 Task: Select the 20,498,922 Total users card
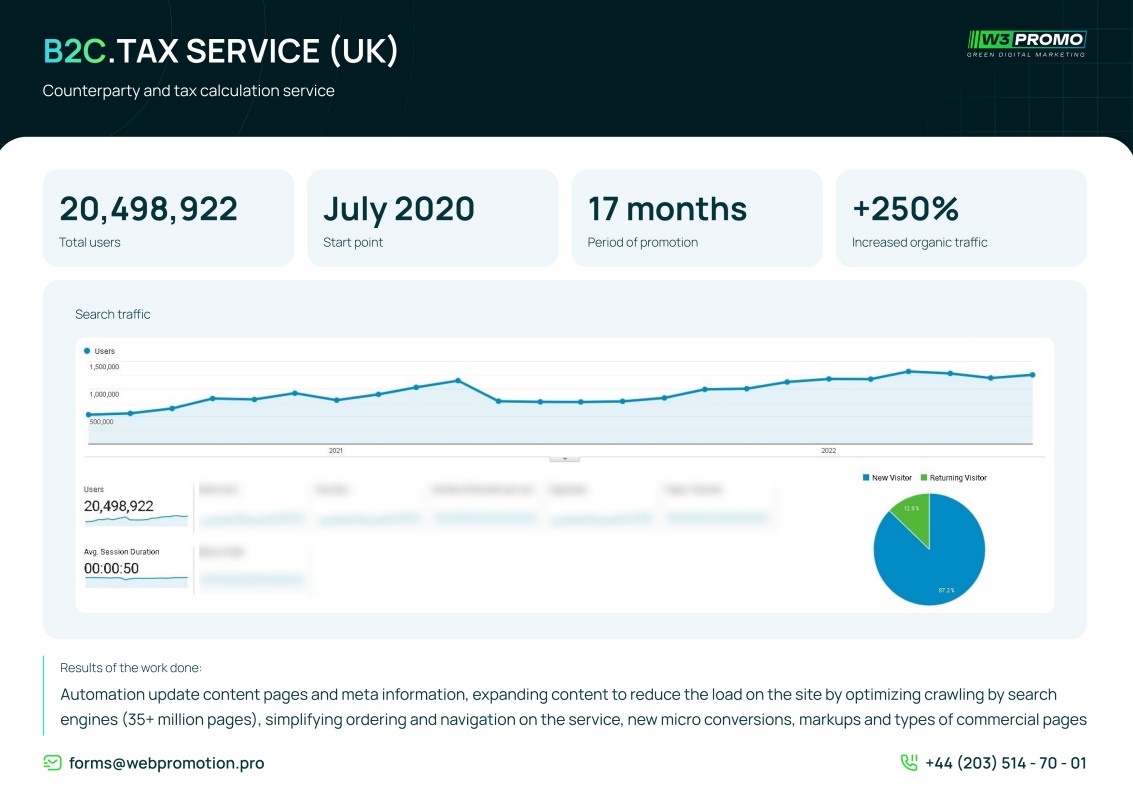pos(168,218)
